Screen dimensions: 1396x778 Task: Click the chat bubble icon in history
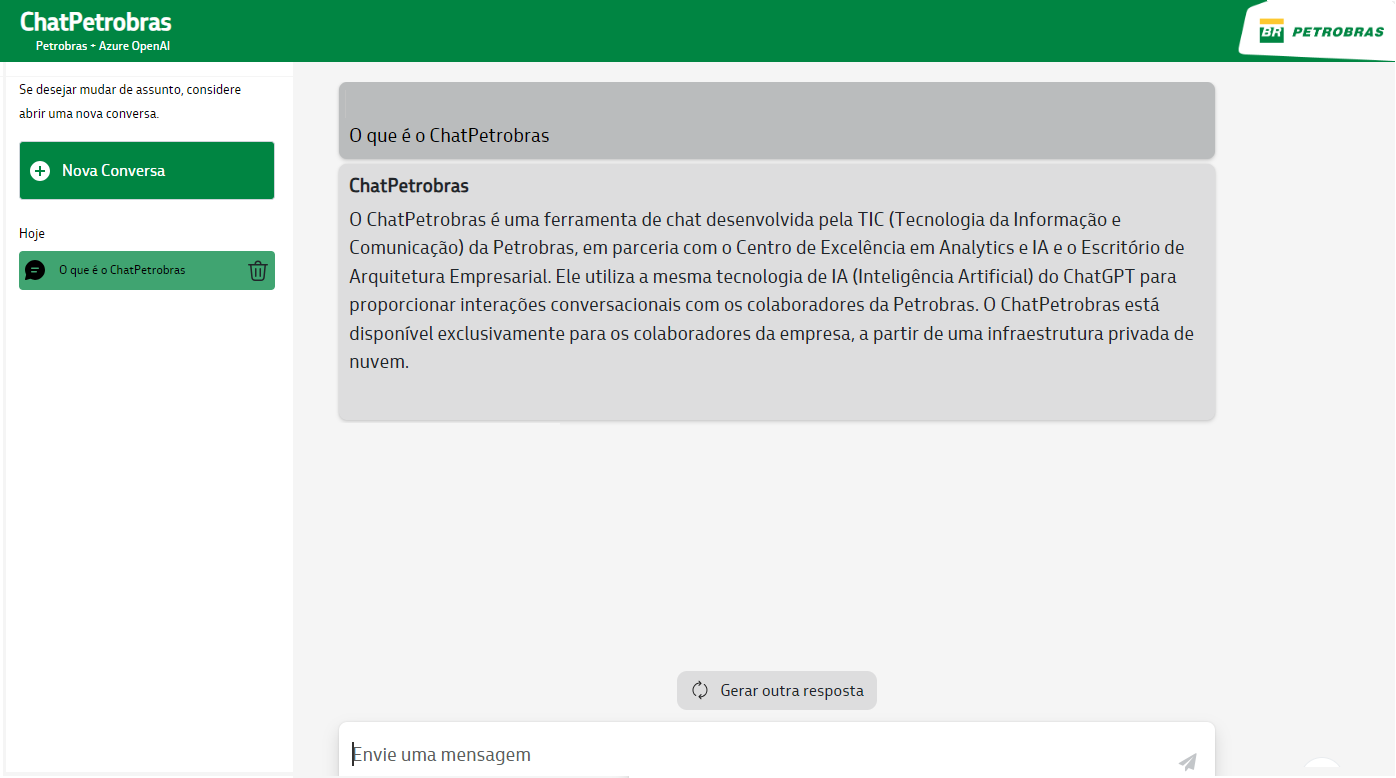[35, 270]
